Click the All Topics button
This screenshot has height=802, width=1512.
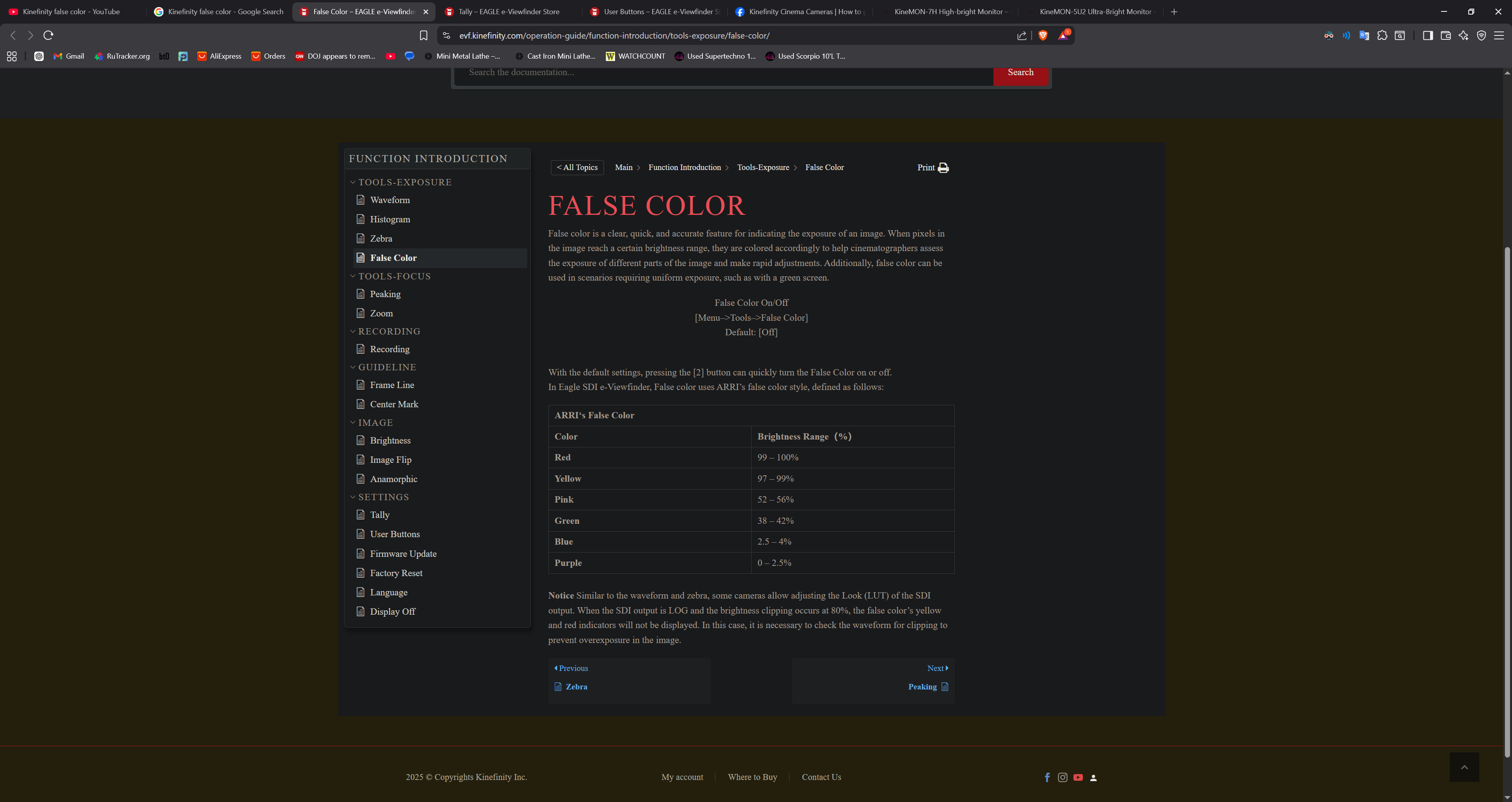(x=577, y=168)
